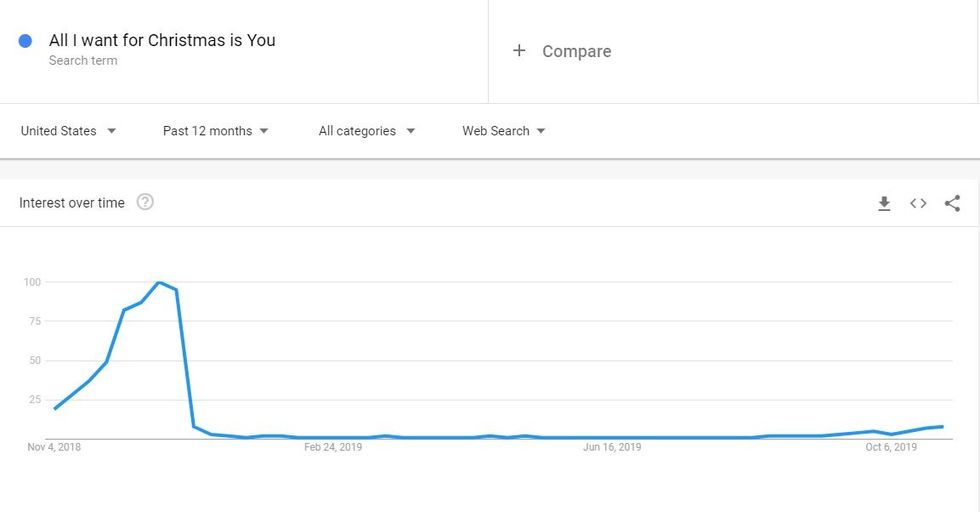Click the peak point at 100 on the chart

[159, 282]
